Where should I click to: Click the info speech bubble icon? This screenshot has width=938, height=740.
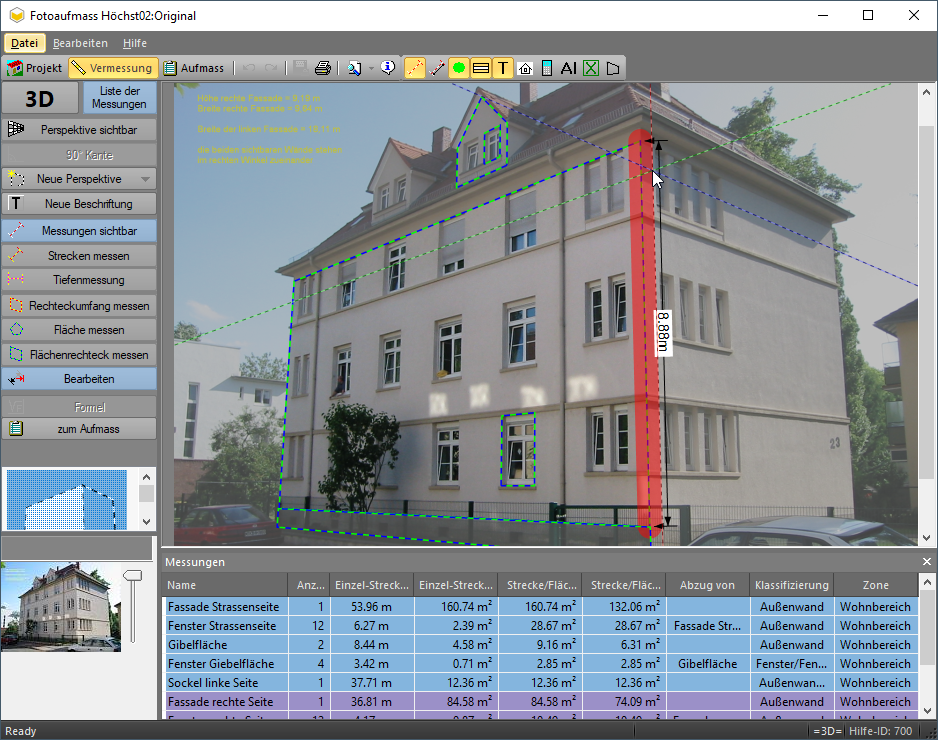(x=389, y=68)
